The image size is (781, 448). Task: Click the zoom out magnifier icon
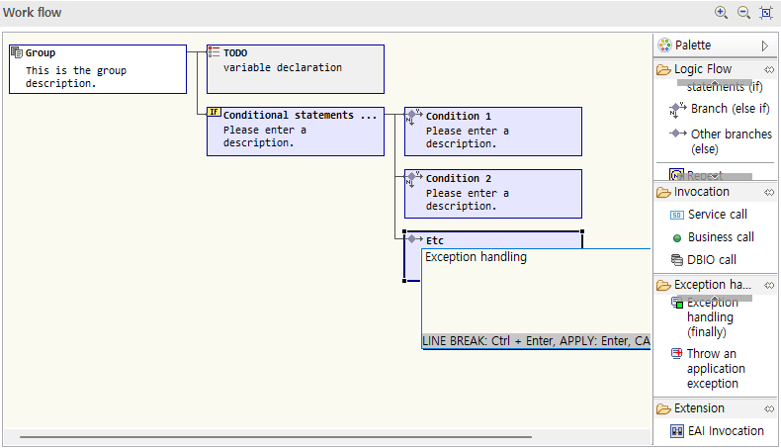tap(743, 13)
